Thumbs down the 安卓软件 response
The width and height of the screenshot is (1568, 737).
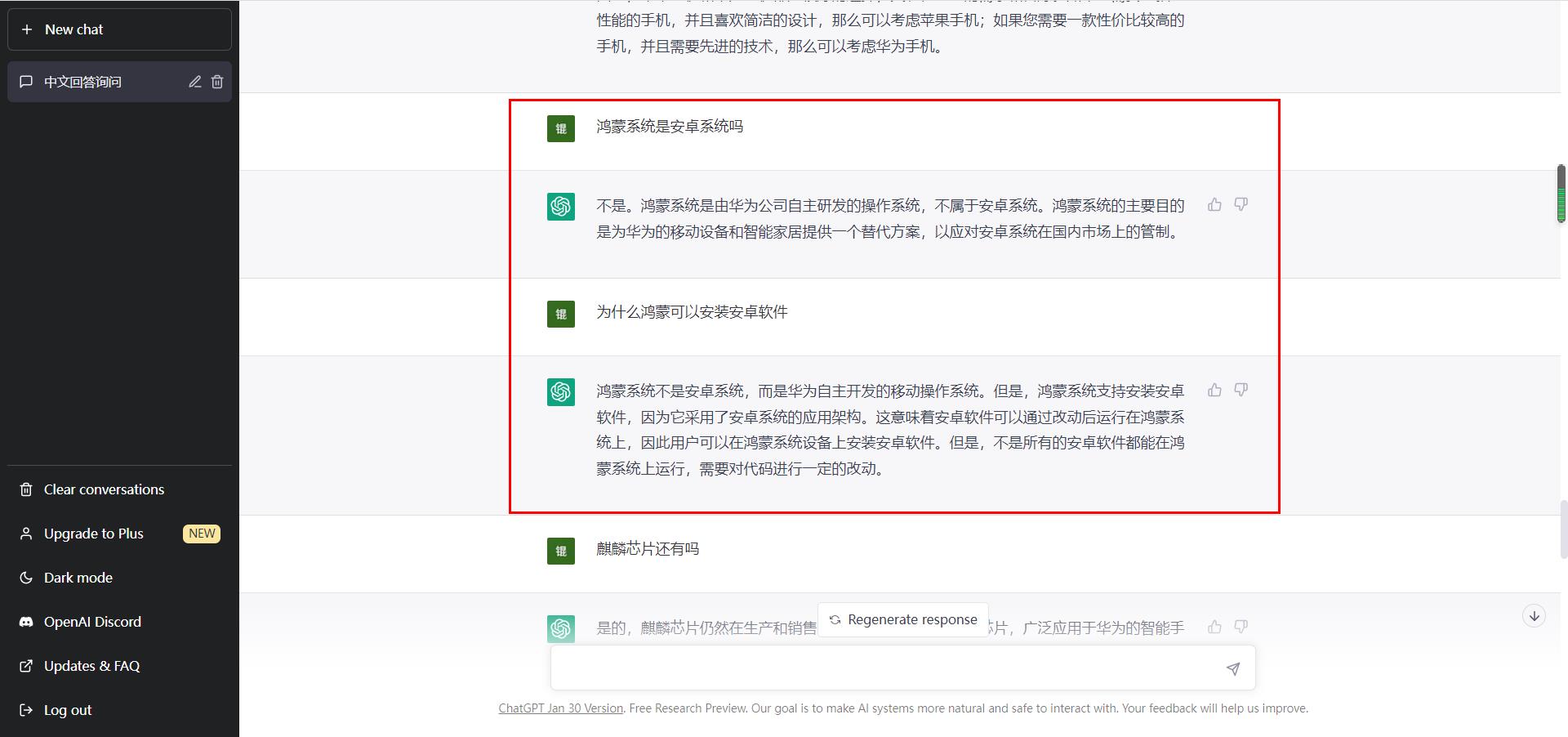1241,391
